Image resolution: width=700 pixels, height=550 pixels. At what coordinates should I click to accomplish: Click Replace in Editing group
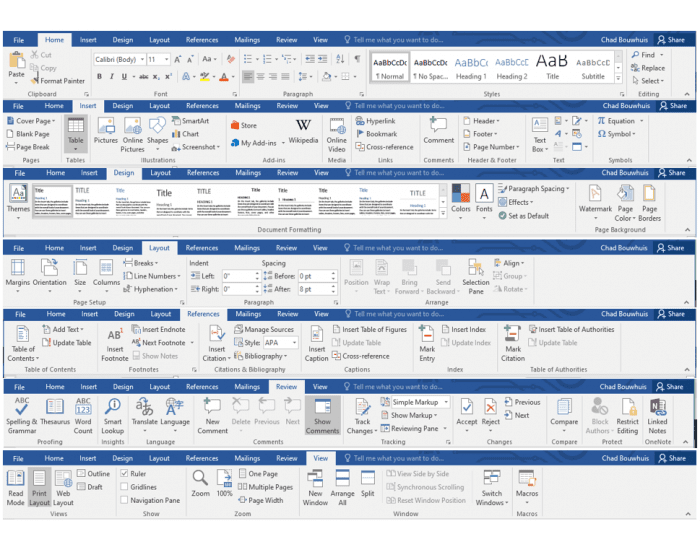click(x=648, y=68)
